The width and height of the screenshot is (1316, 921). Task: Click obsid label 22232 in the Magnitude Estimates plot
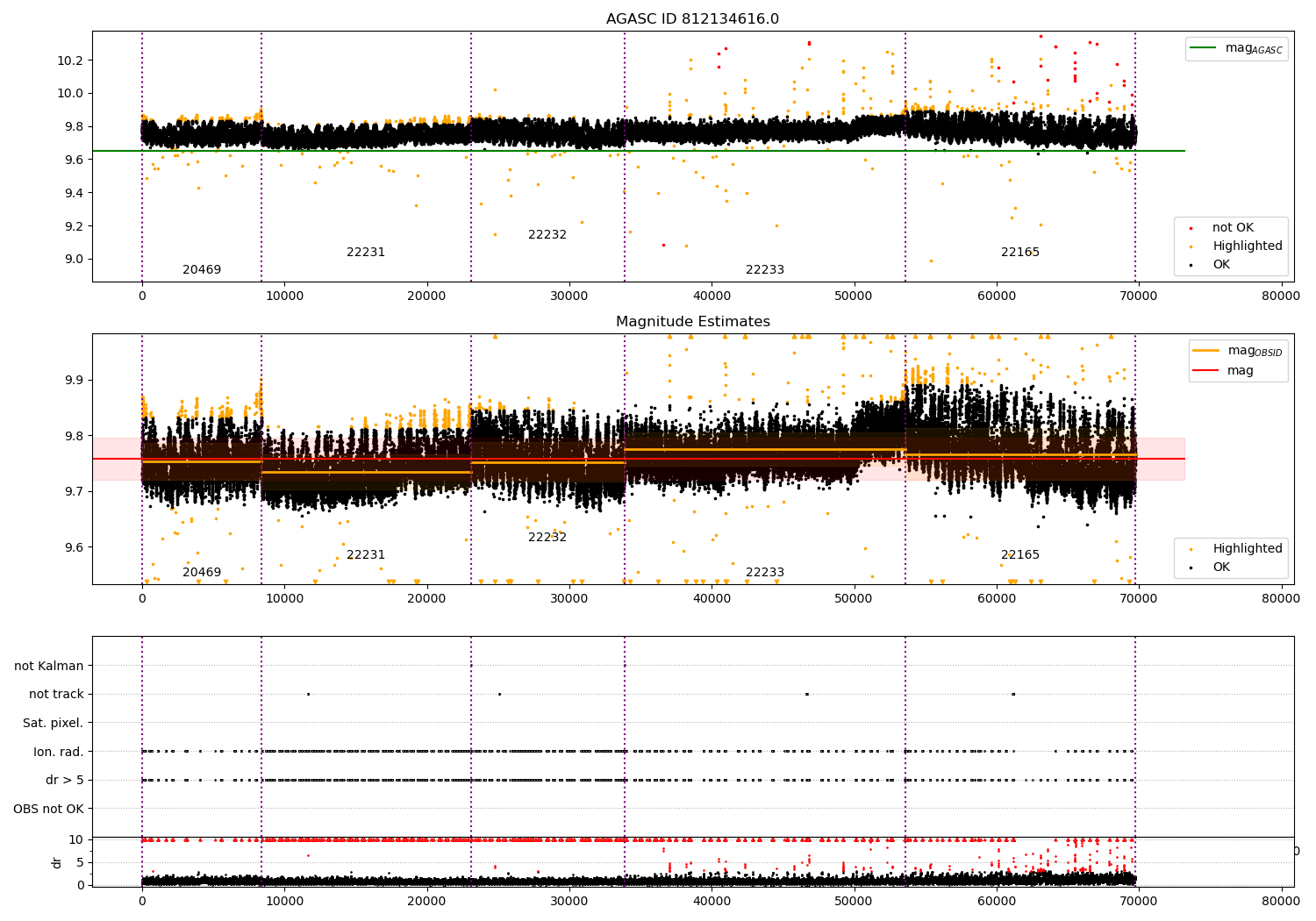point(547,538)
